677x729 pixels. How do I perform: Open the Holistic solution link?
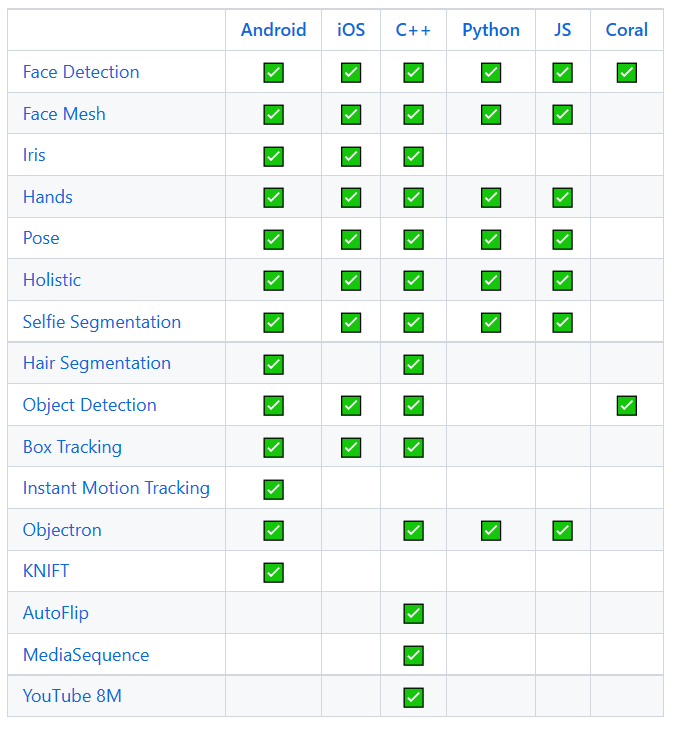[52, 280]
